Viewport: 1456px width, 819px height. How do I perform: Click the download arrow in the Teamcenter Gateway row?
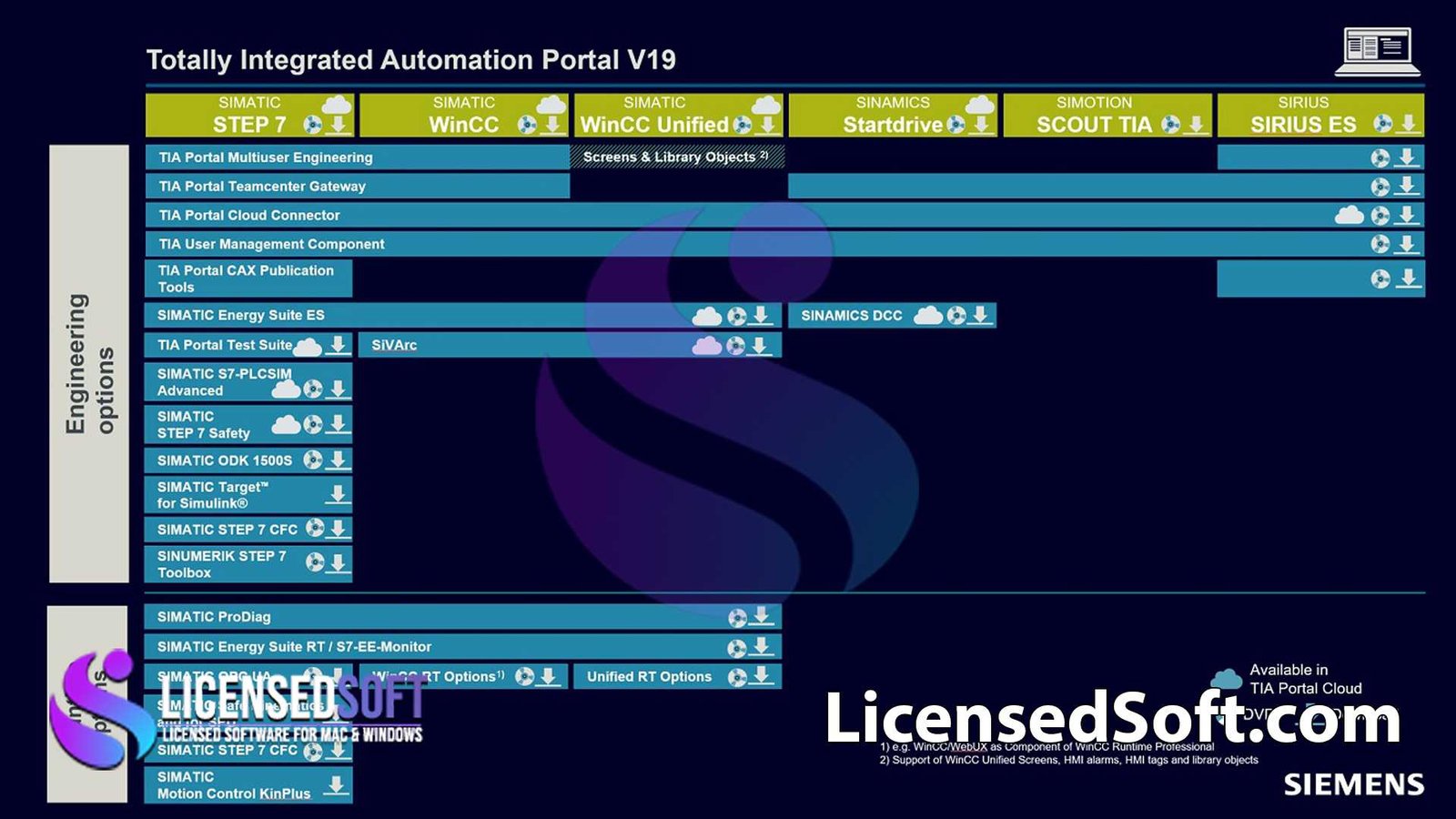point(1407,187)
